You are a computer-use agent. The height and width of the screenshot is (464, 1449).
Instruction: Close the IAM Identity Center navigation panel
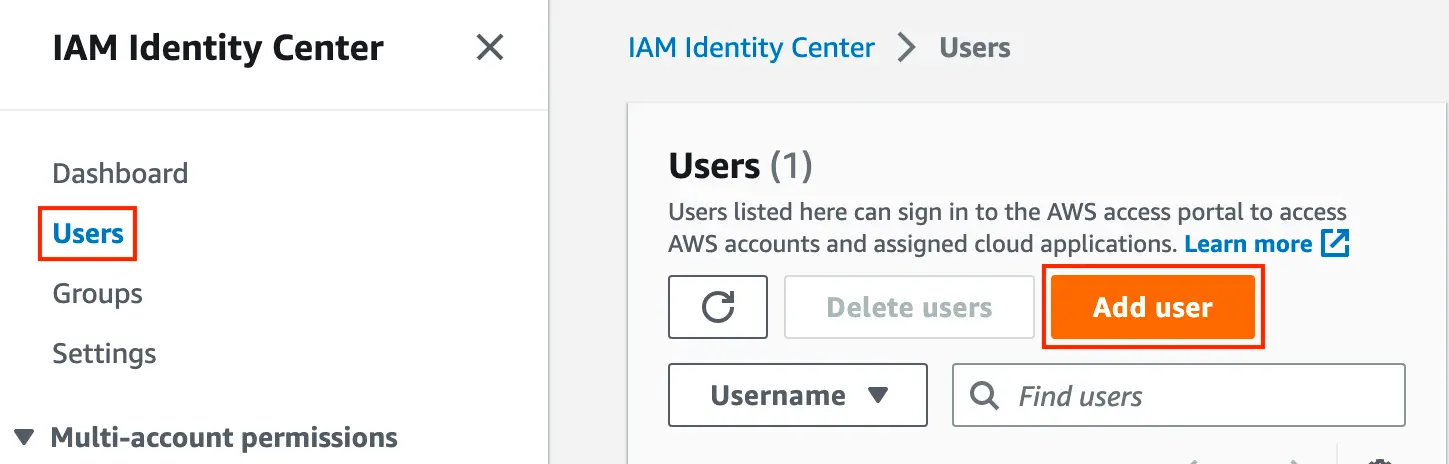click(x=489, y=47)
